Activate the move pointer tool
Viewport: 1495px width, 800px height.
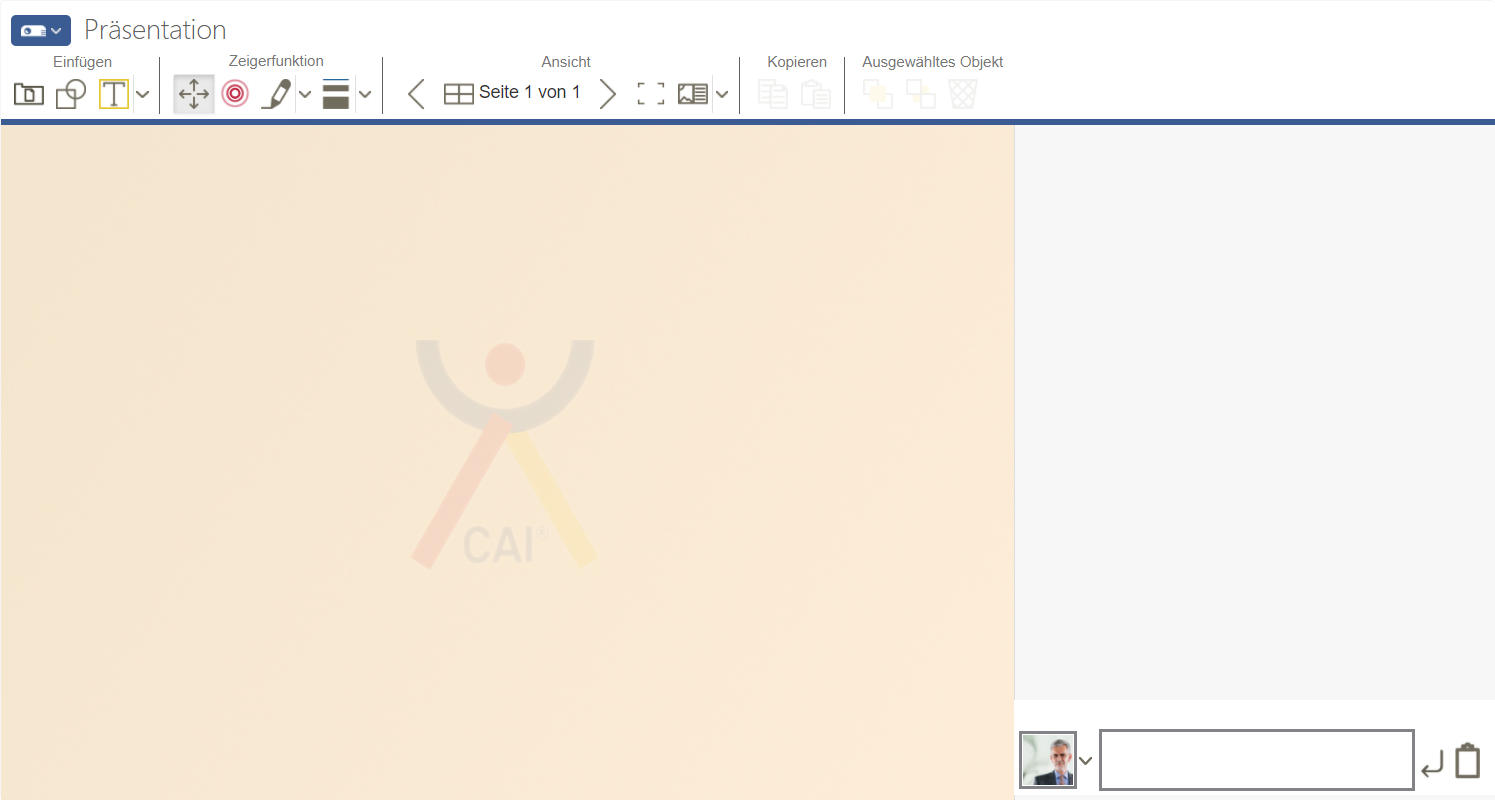pyautogui.click(x=193, y=94)
